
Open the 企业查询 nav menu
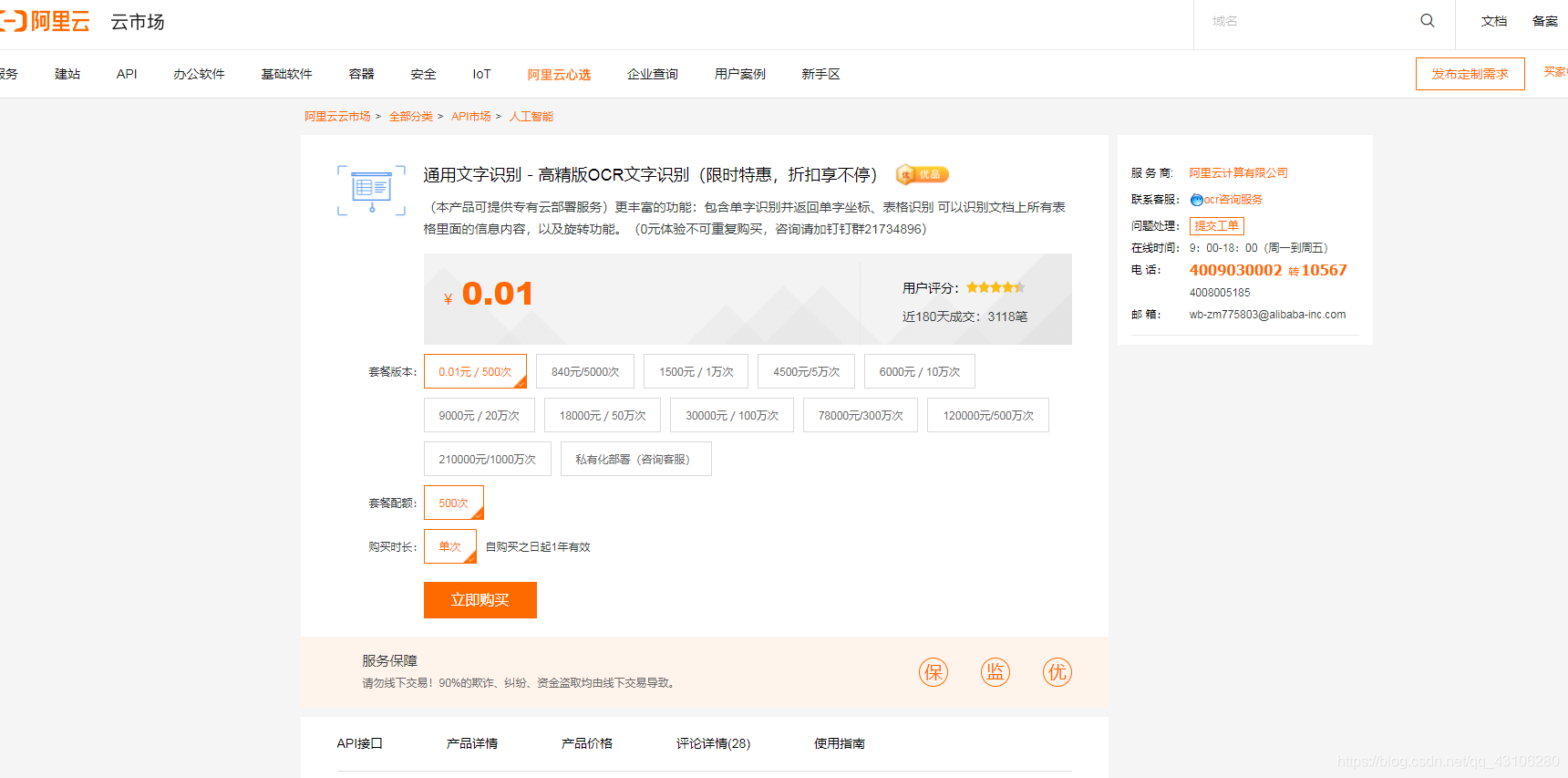tap(653, 74)
